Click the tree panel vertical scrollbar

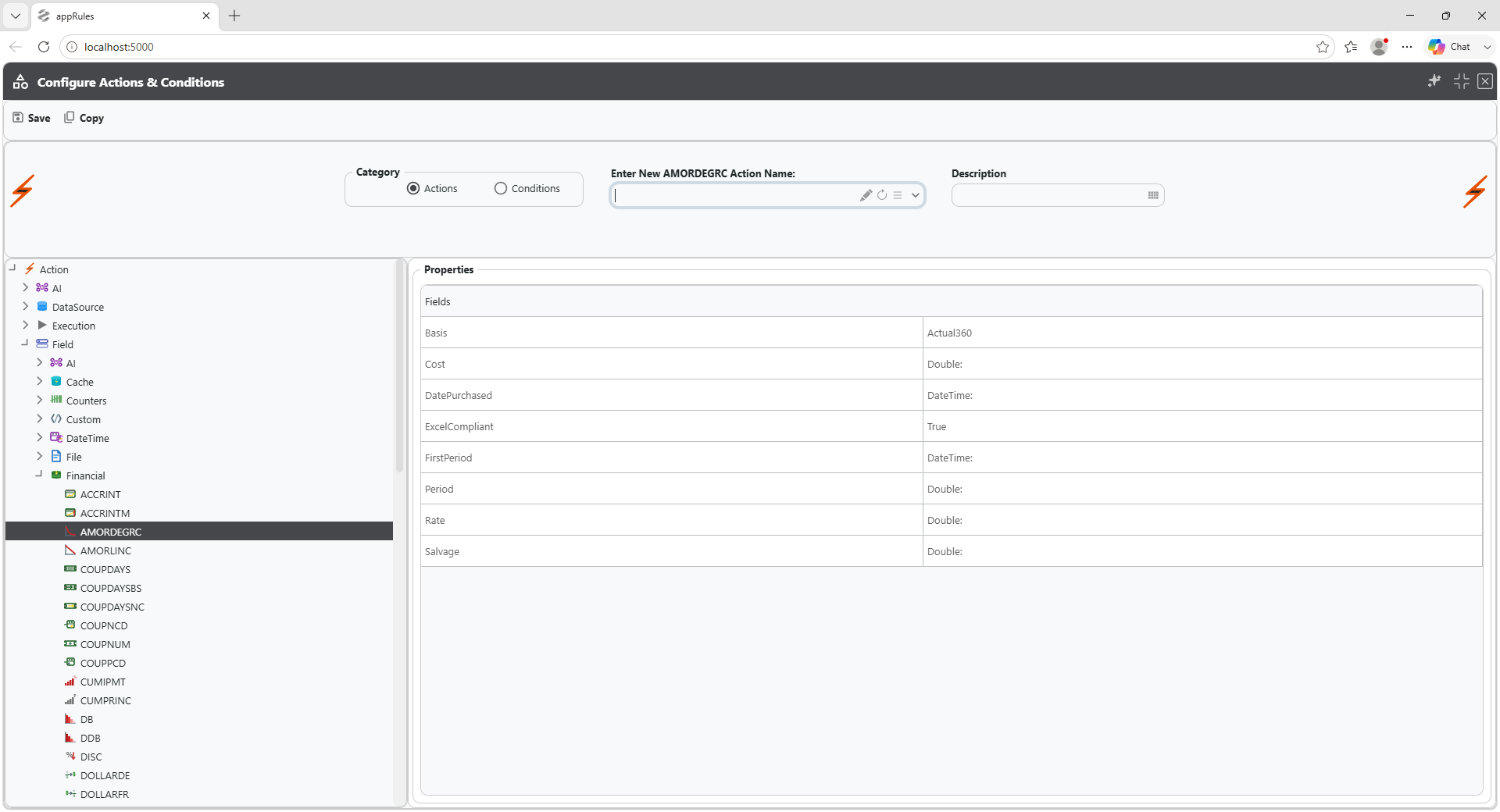[x=399, y=367]
